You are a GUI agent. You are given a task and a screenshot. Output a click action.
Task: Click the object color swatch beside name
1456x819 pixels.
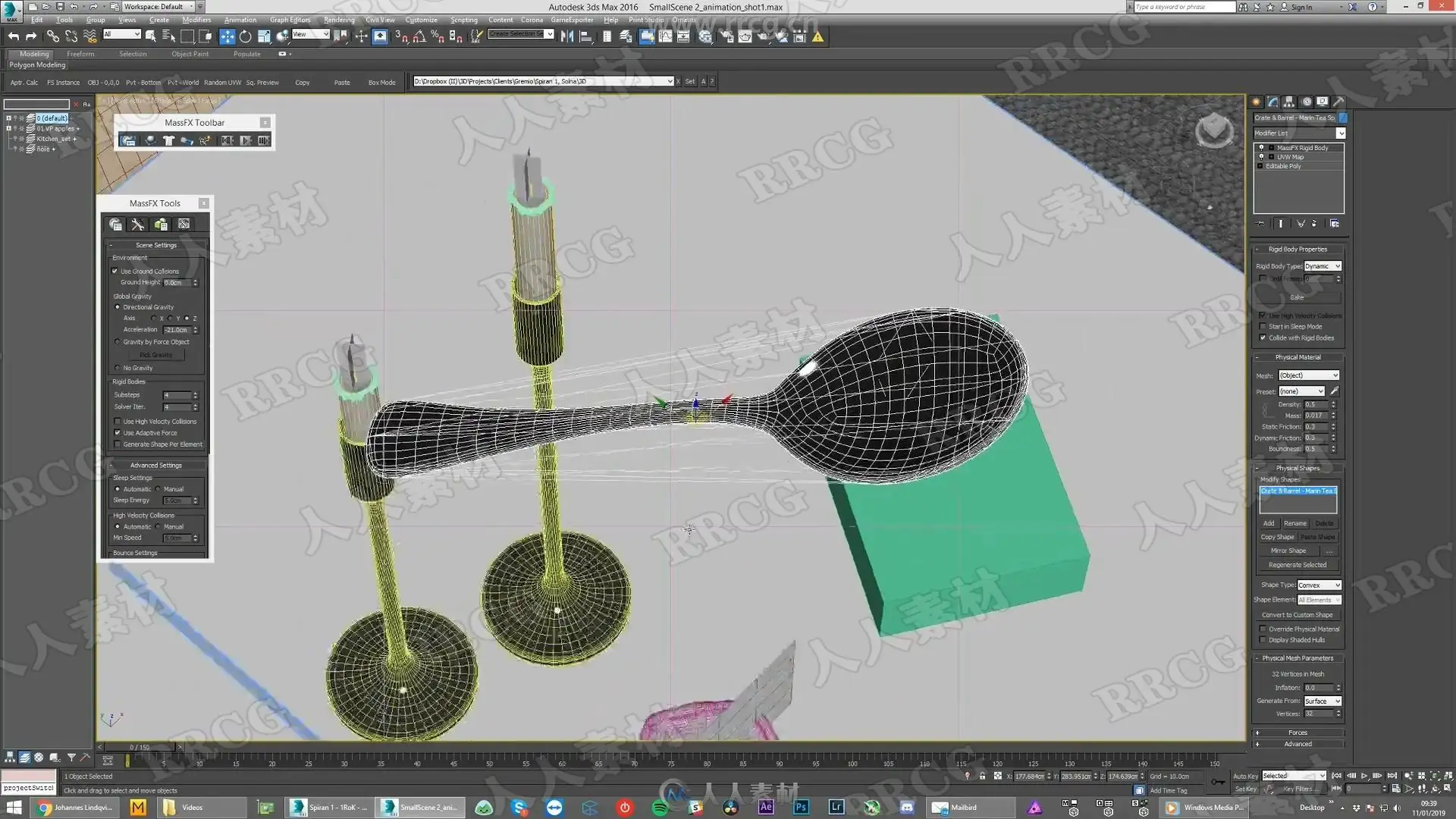point(1343,118)
